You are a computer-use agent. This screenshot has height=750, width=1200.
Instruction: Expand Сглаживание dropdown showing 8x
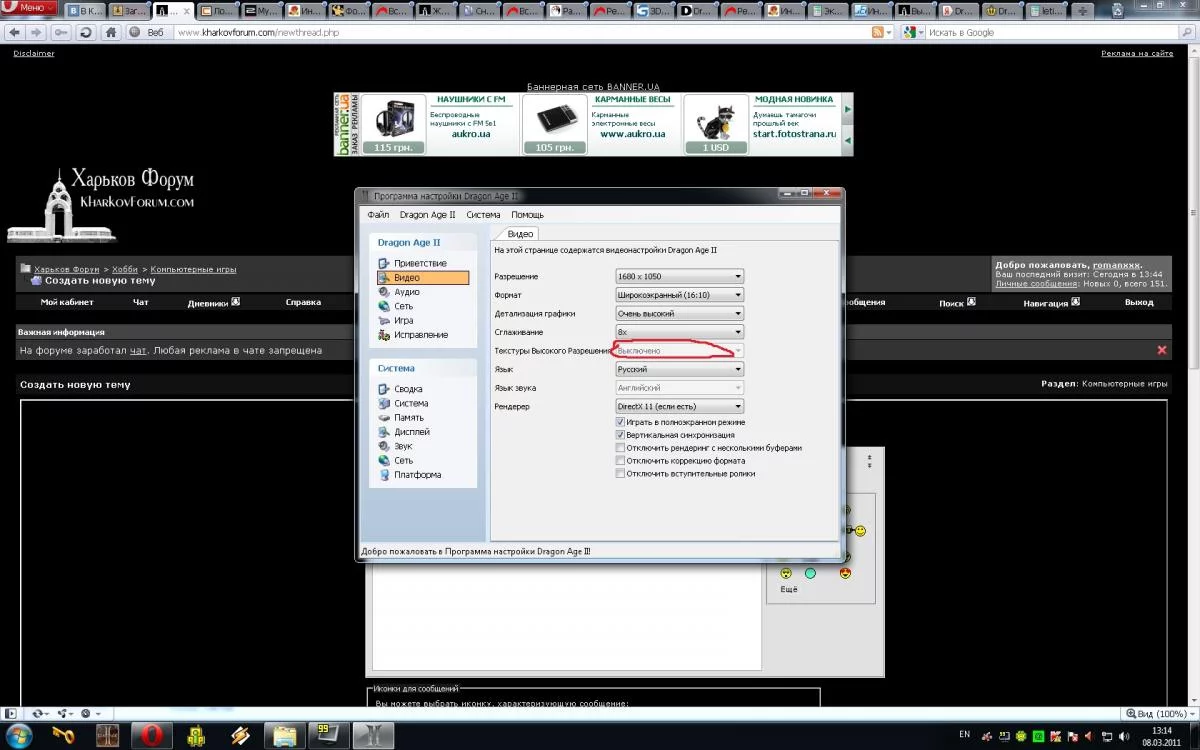click(x=679, y=332)
